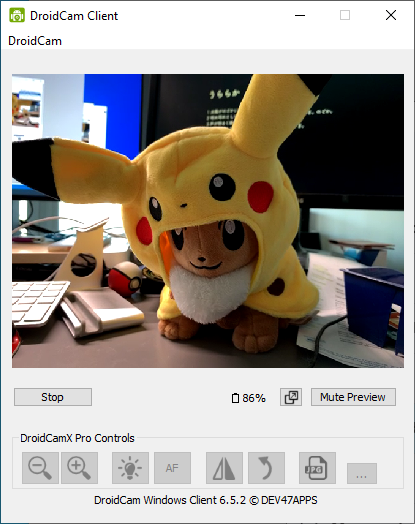Minimize the DroidCam Client window
This screenshot has height=524, width=415.
[300, 15]
